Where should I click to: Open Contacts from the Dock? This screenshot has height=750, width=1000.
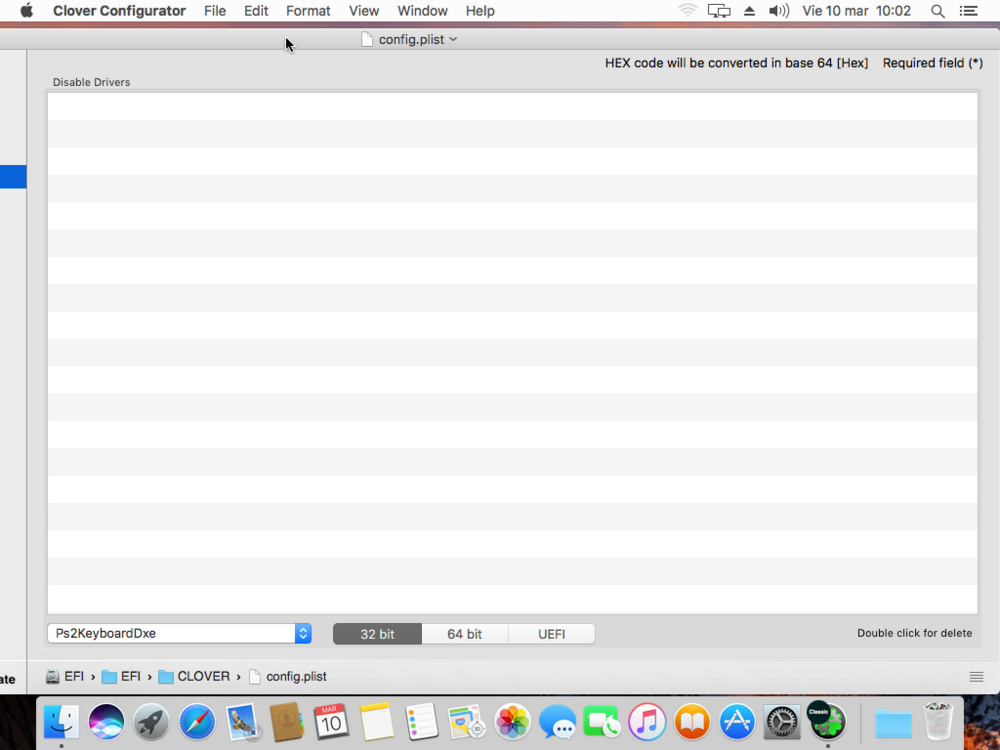(286, 721)
